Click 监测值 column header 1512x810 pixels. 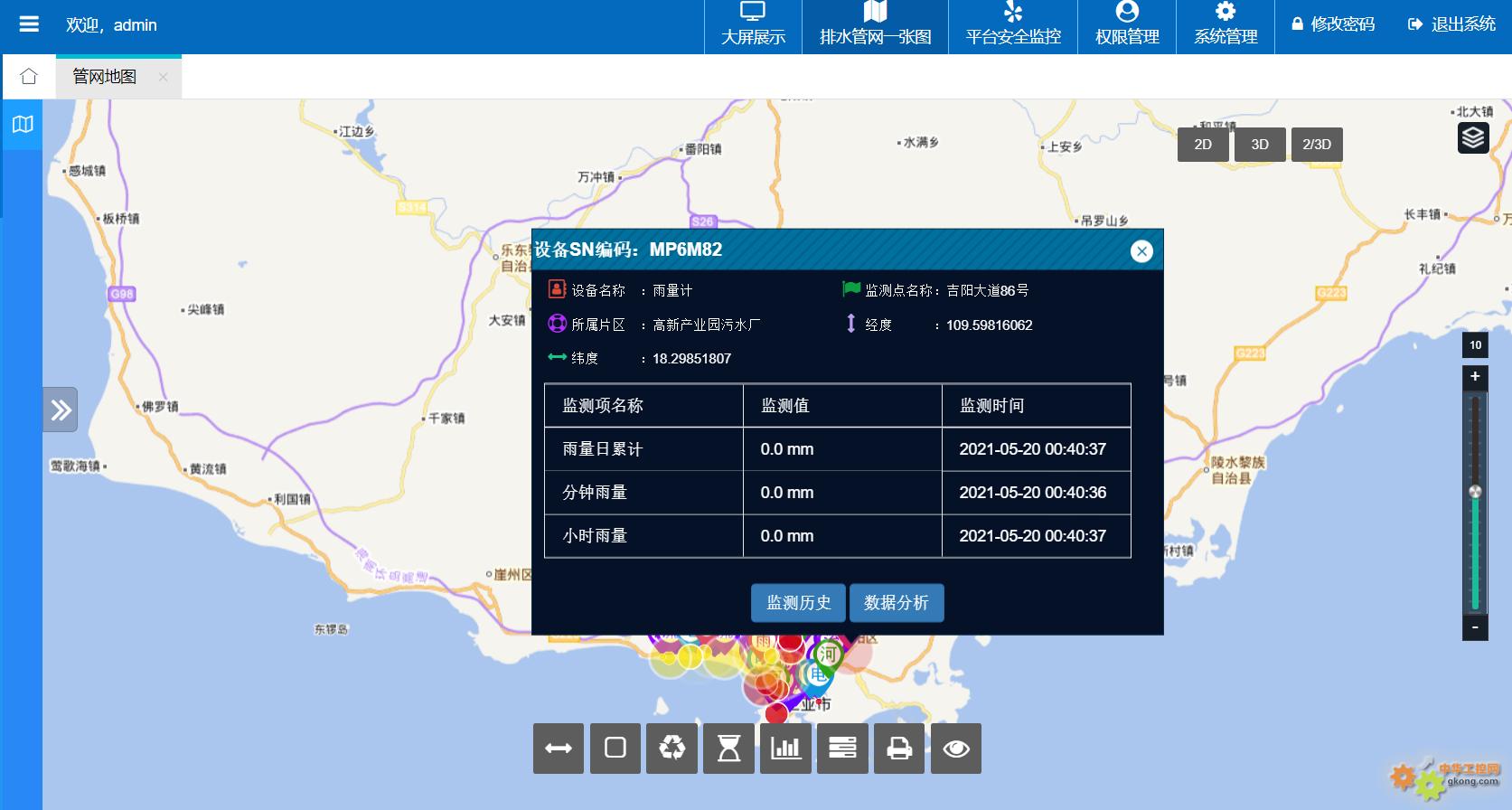(784, 406)
